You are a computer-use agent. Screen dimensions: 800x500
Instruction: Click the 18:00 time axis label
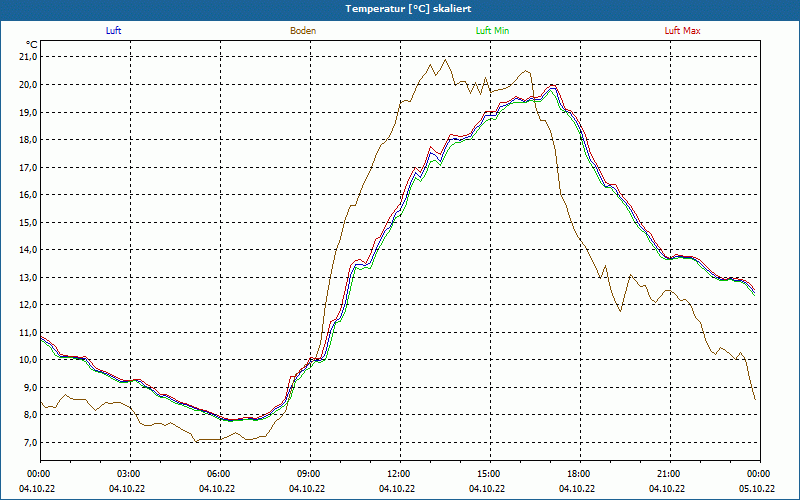[x=580, y=473]
